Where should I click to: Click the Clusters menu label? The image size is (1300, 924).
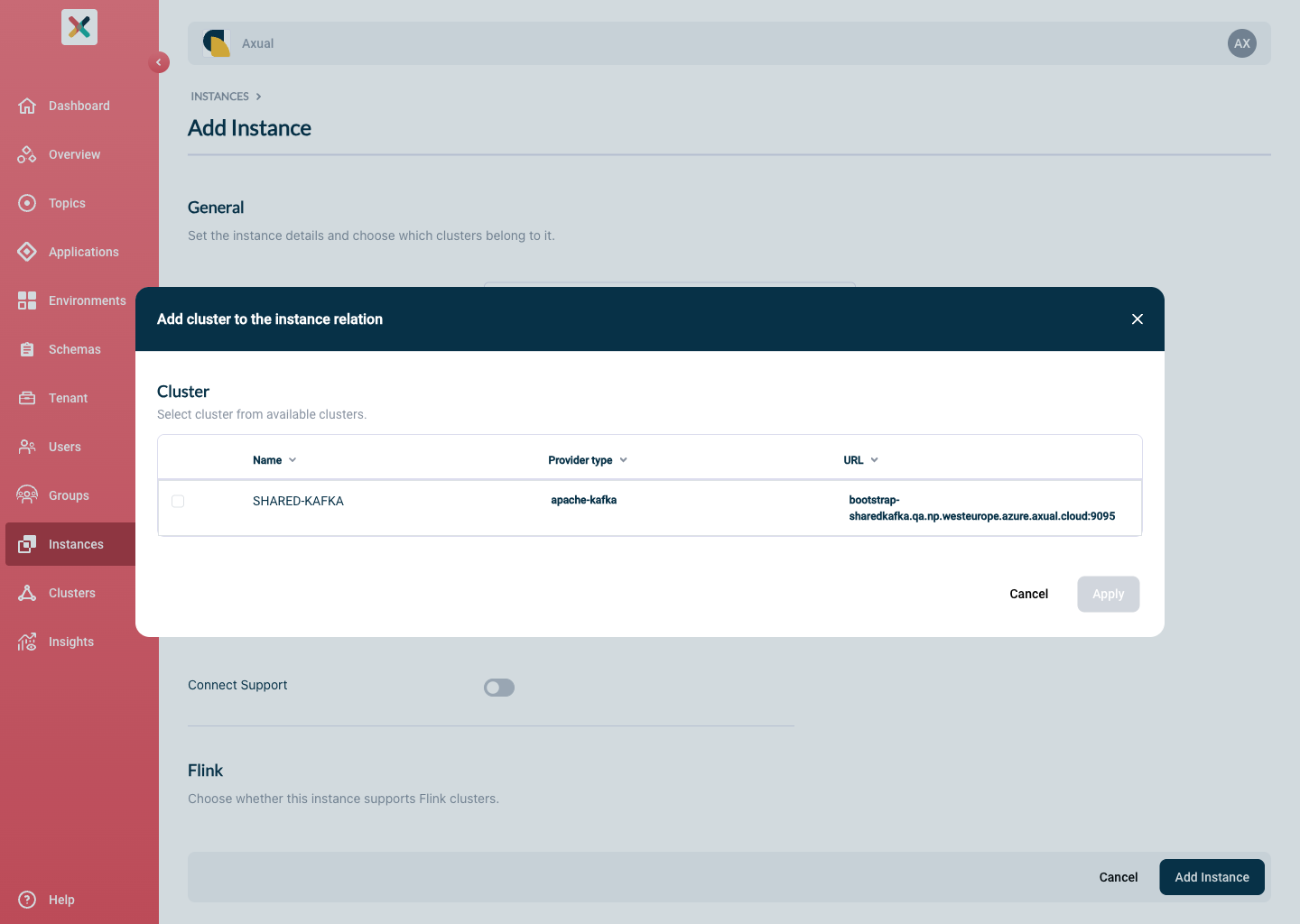point(72,593)
